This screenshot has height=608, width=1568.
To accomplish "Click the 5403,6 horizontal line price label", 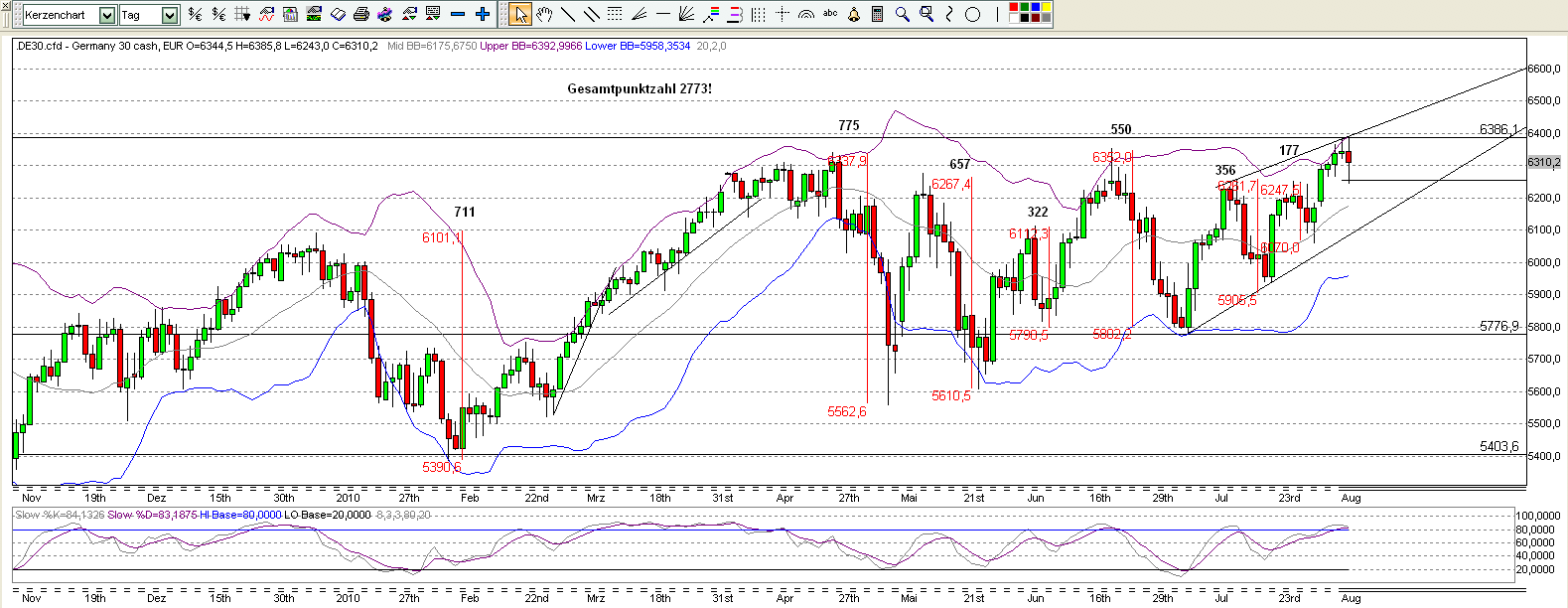I will 1498,446.
